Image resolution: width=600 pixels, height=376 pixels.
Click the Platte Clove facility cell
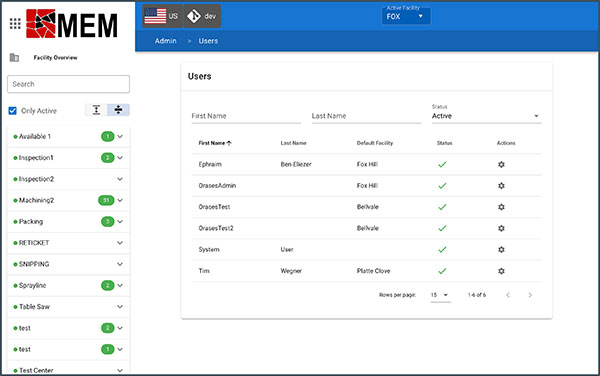(x=373, y=271)
